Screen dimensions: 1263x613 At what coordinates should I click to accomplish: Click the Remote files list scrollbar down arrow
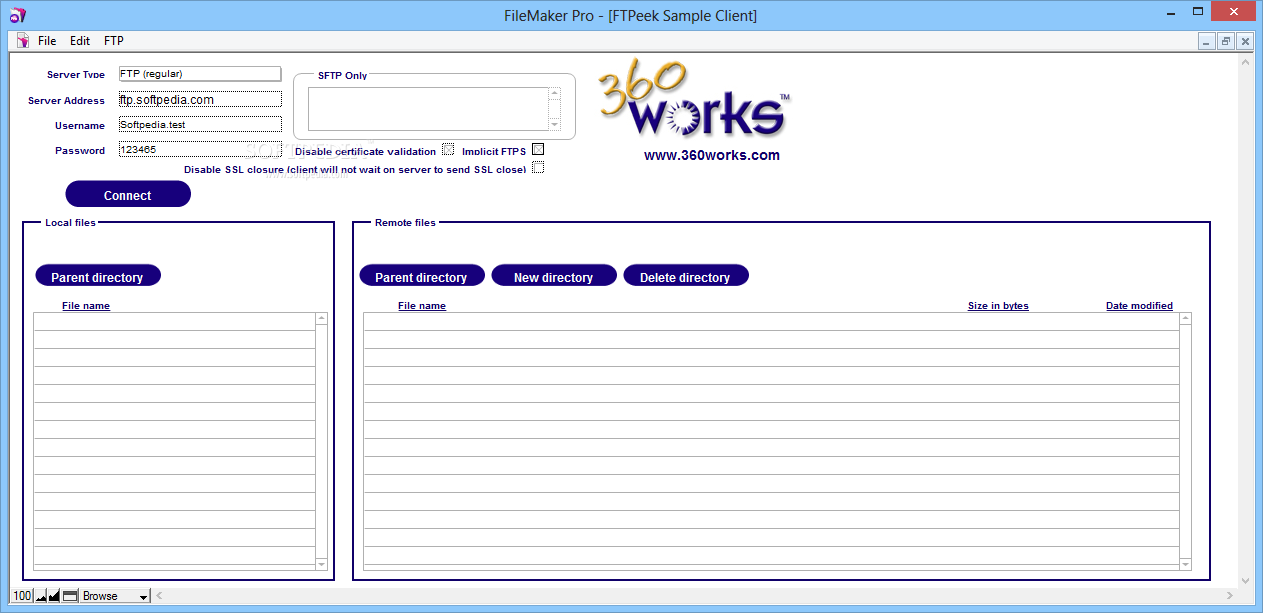point(1186,565)
